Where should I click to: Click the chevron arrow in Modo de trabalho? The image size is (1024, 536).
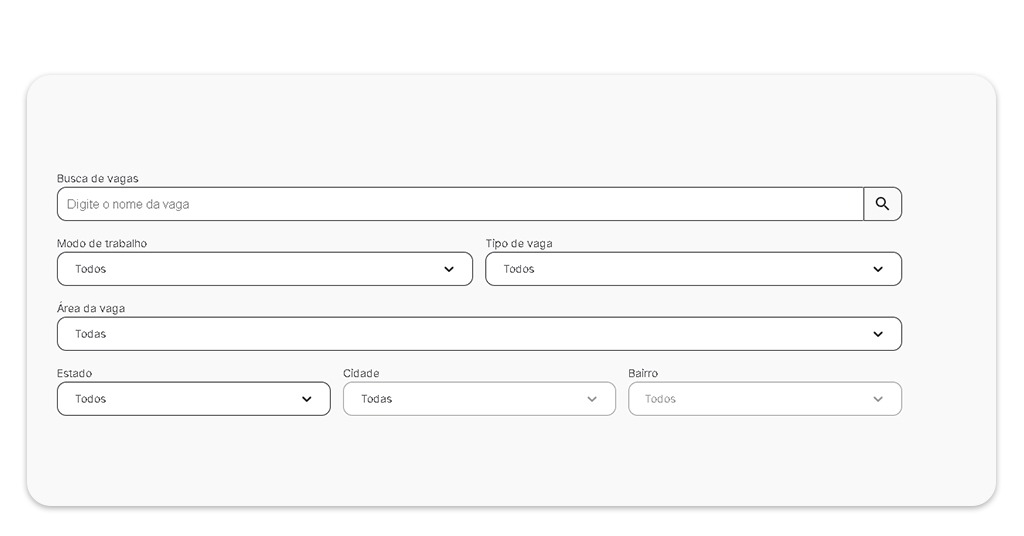pos(449,269)
